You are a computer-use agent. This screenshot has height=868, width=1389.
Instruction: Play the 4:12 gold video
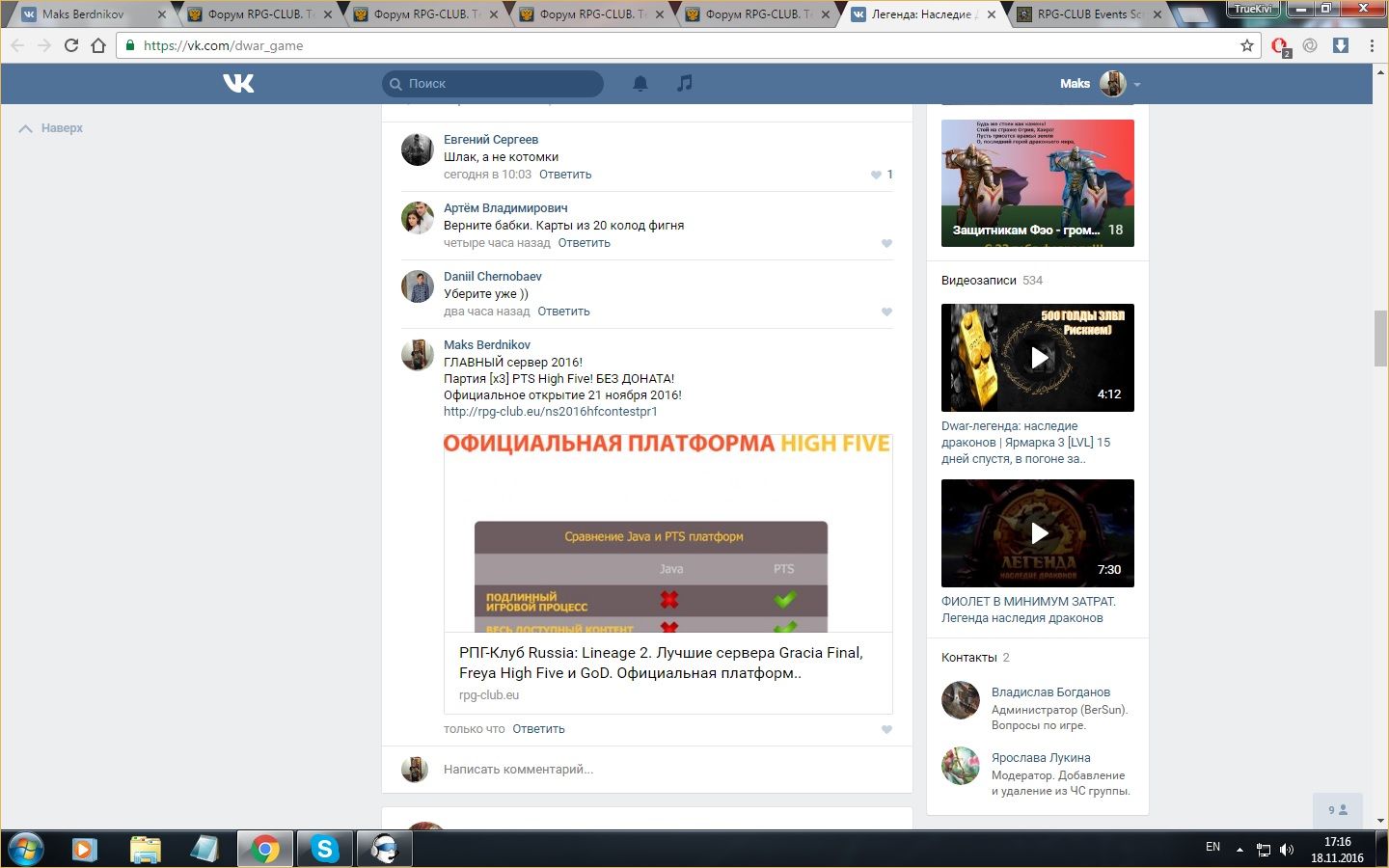1038,358
